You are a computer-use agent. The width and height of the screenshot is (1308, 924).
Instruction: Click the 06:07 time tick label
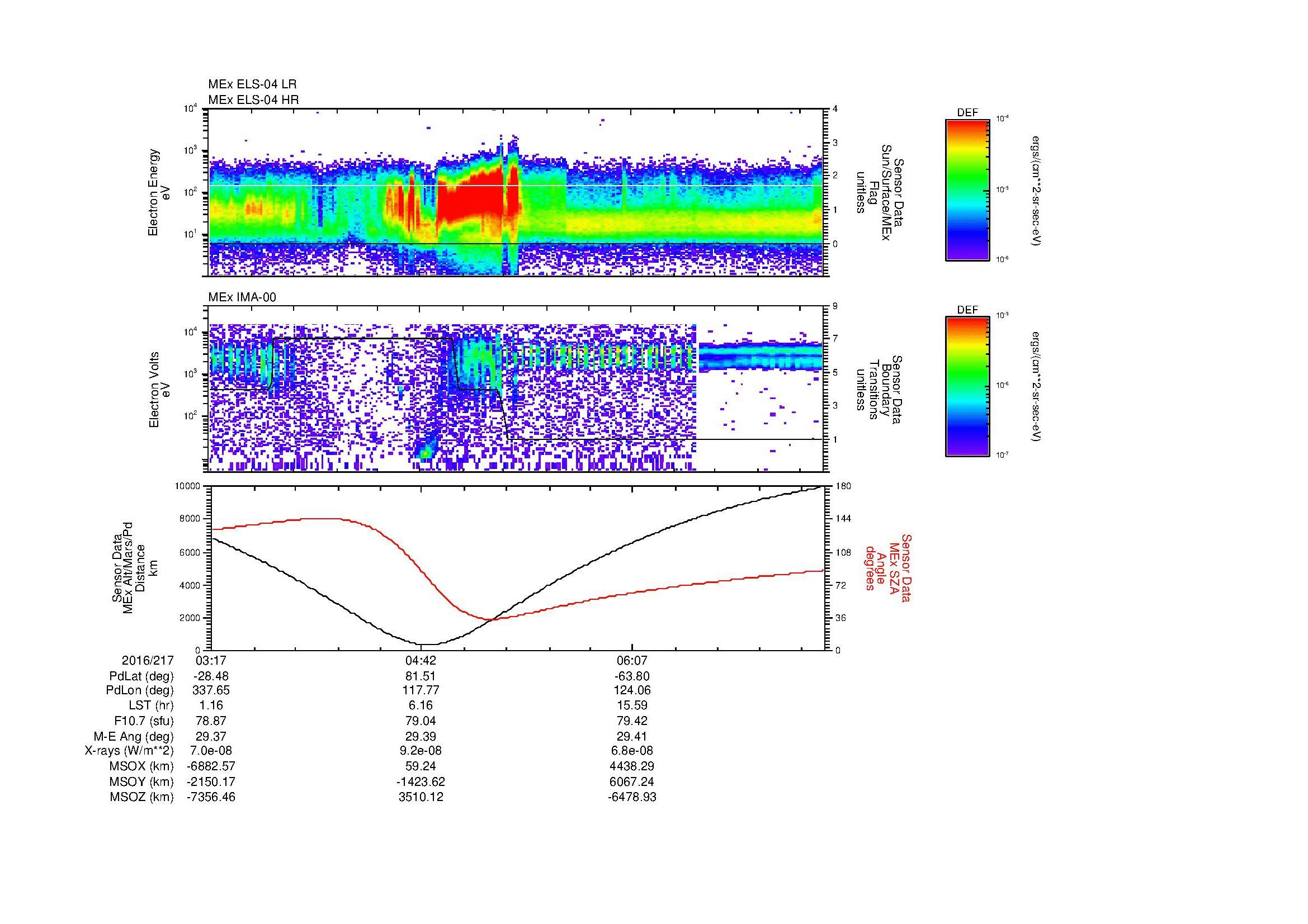click(632, 660)
